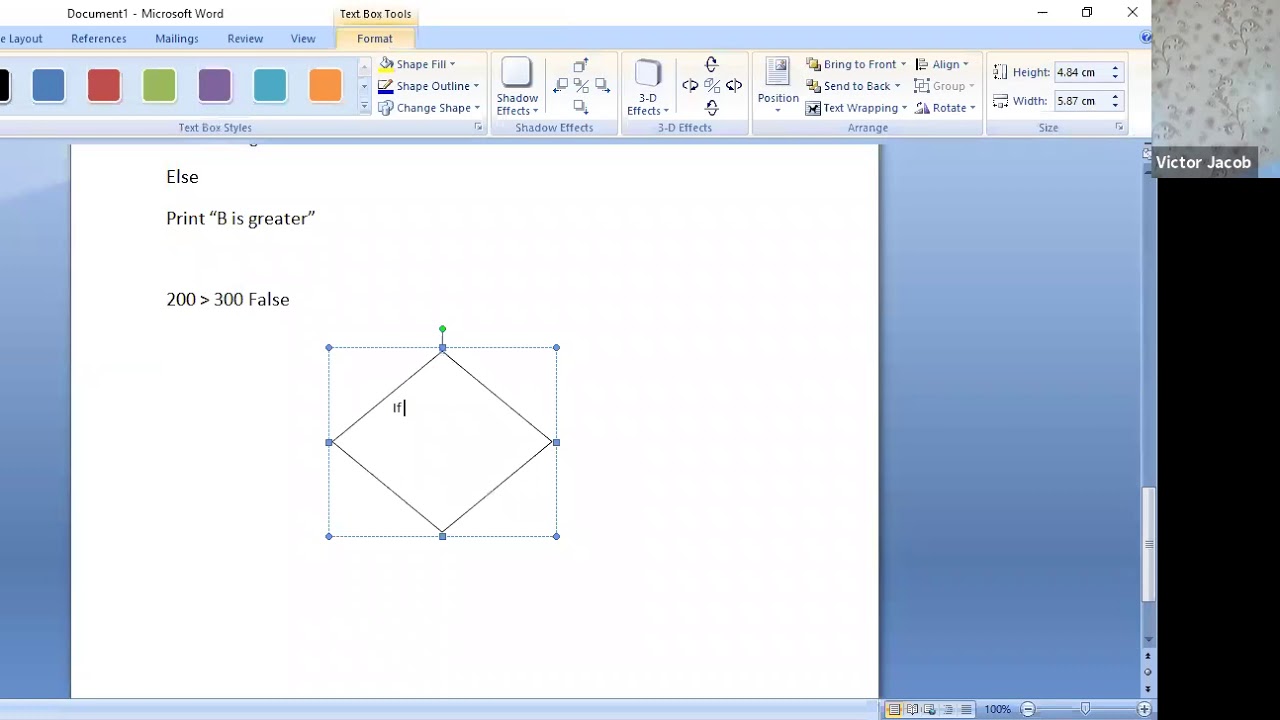
Task: Select the green text box style
Action: [x=159, y=86]
